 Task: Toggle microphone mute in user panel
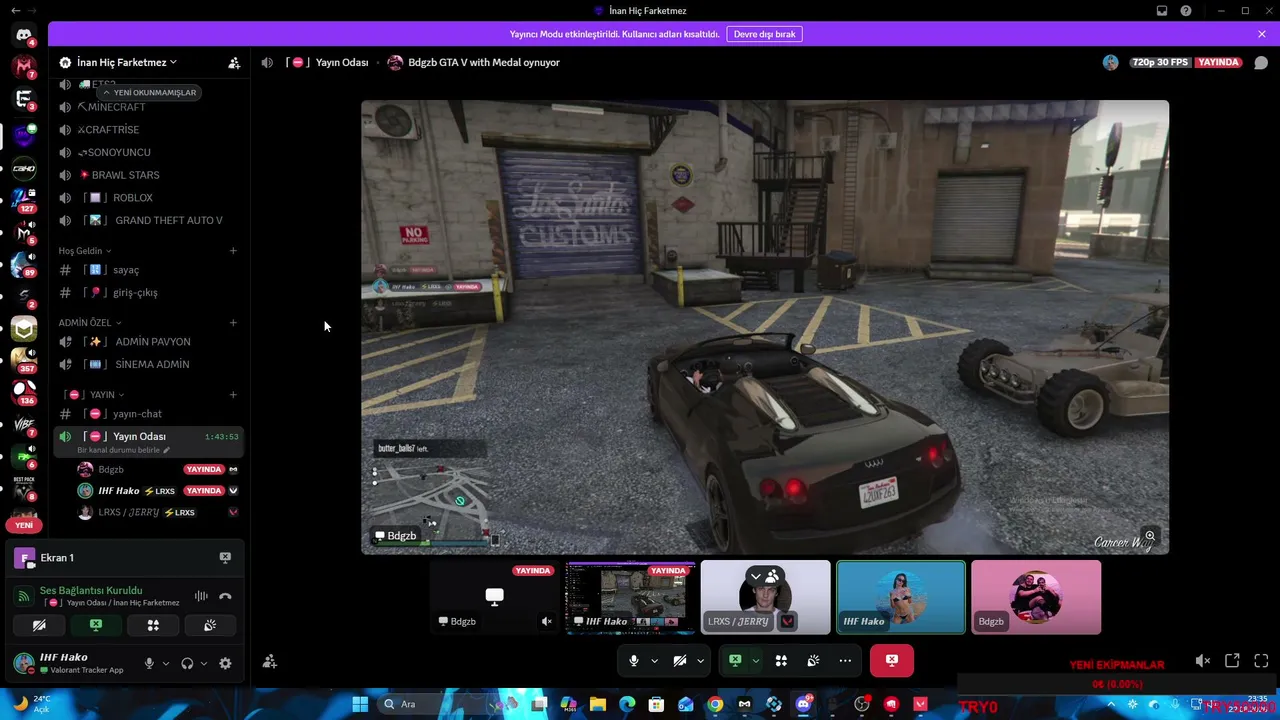[x=149, y=663]
